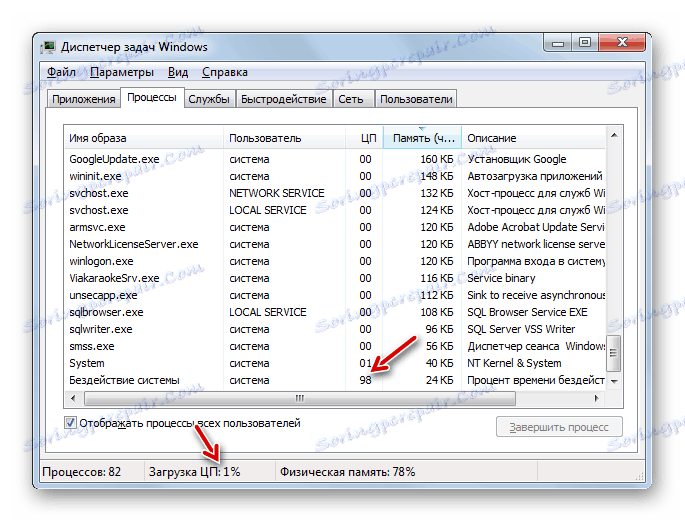Sort by ЦП column header
Viewport: 685px width, 522px height.
point(364,138)
